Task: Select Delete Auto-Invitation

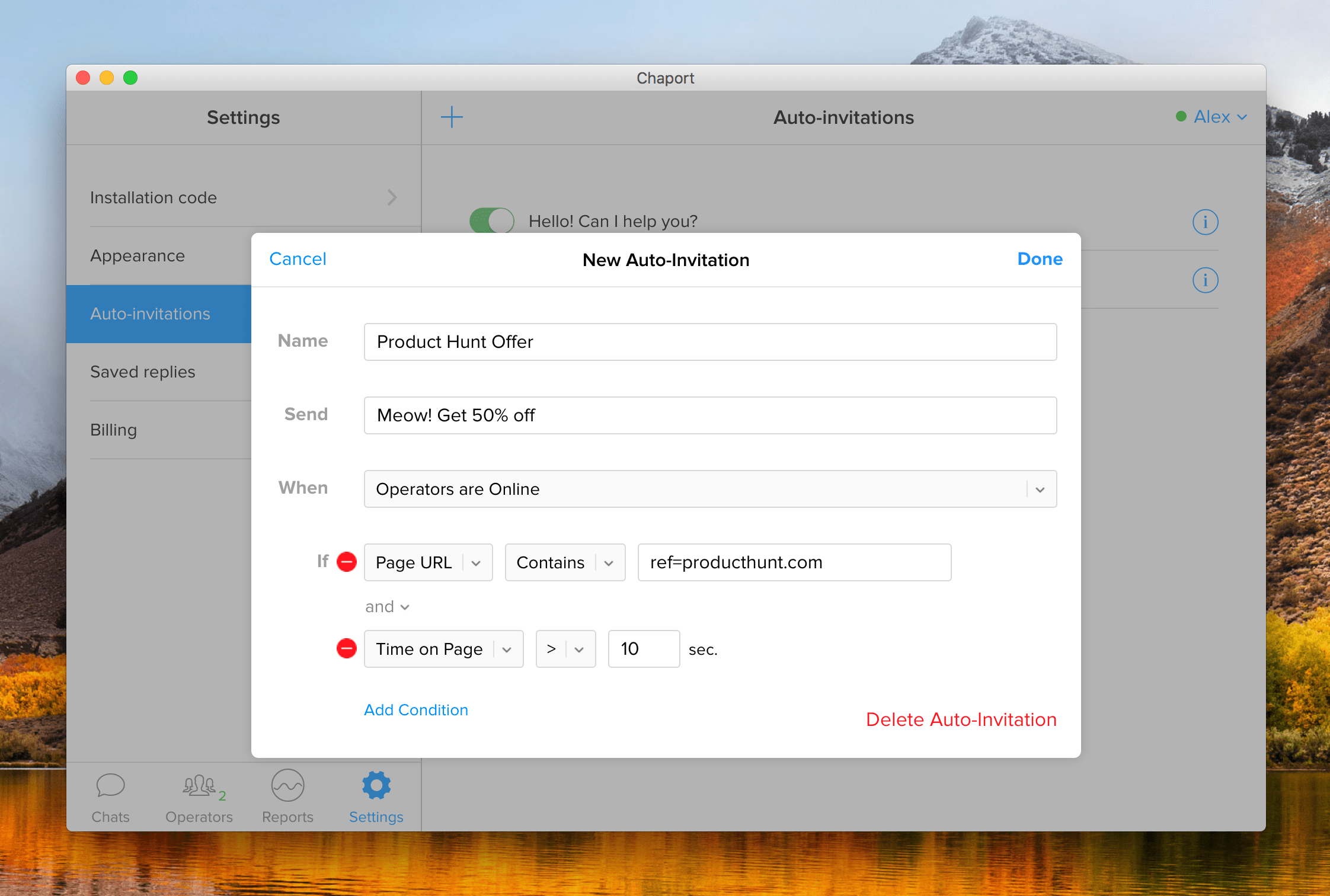Action: pos(961,719)
